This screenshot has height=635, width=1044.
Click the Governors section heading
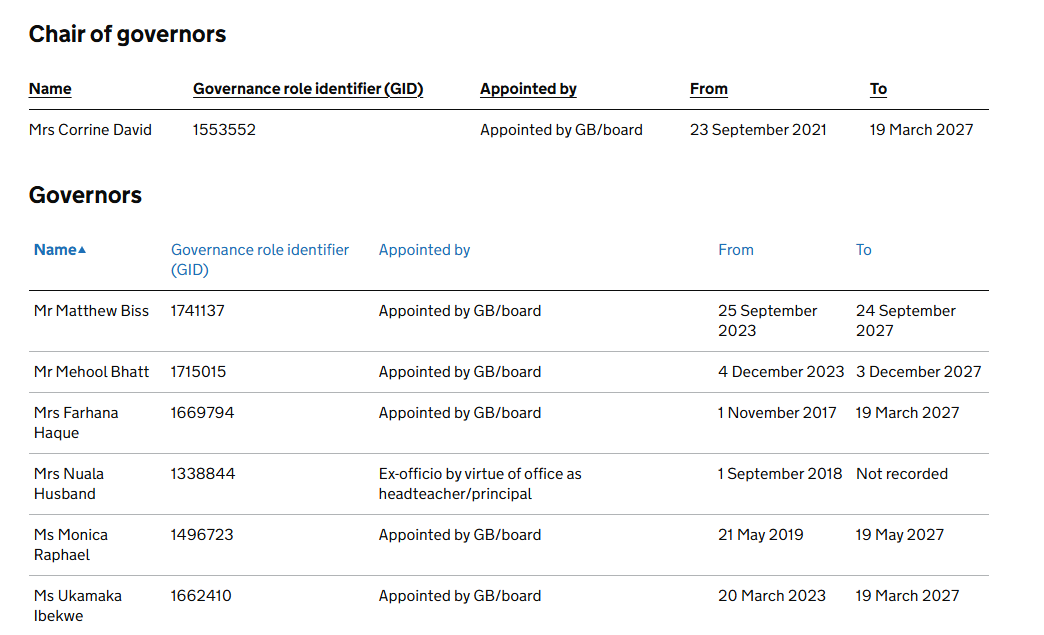(x=85, y=195)
